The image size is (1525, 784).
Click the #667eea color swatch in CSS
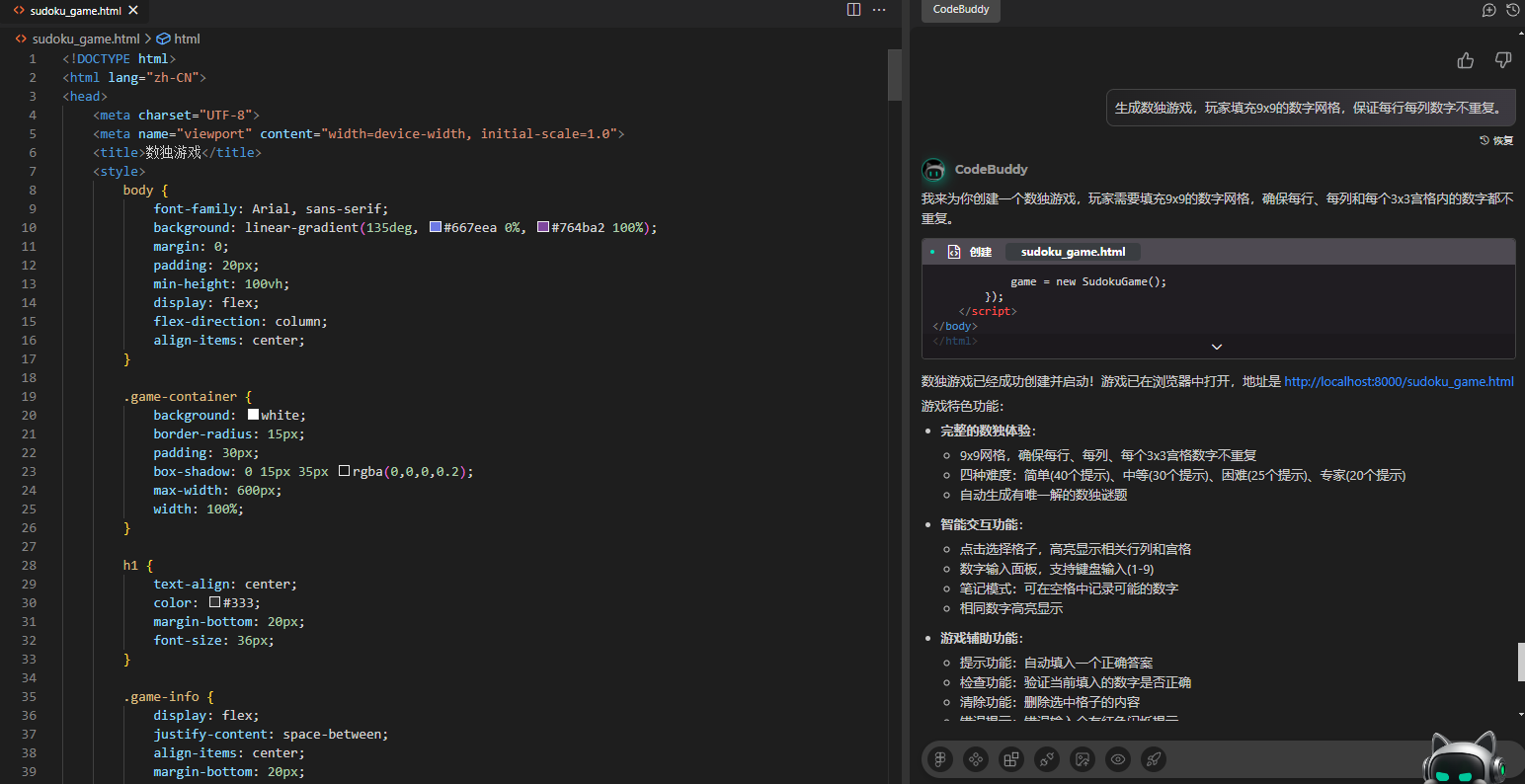(x=435, y=227)
